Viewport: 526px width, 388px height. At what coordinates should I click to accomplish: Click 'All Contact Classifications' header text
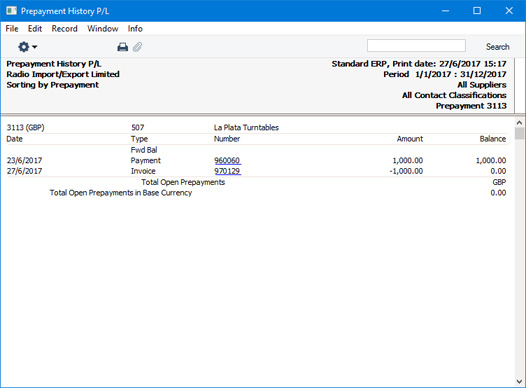454,95
